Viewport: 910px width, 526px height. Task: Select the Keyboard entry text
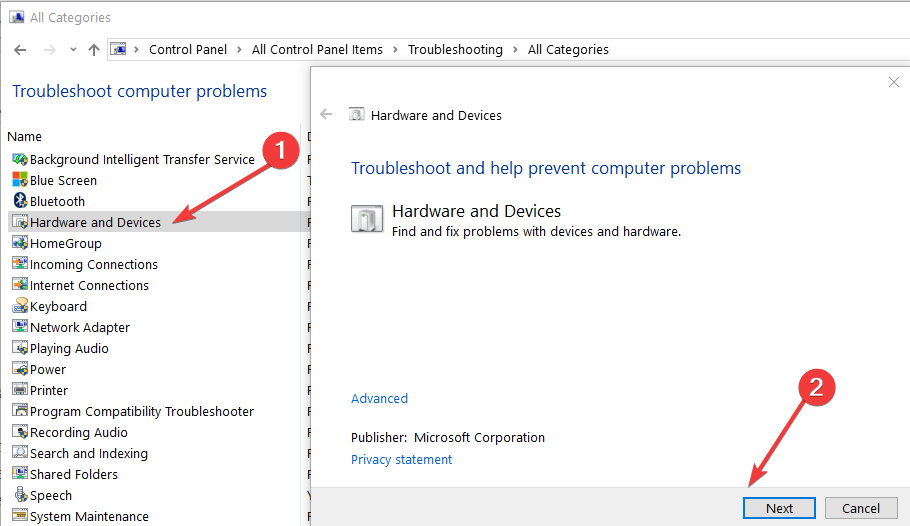point(58,306)
